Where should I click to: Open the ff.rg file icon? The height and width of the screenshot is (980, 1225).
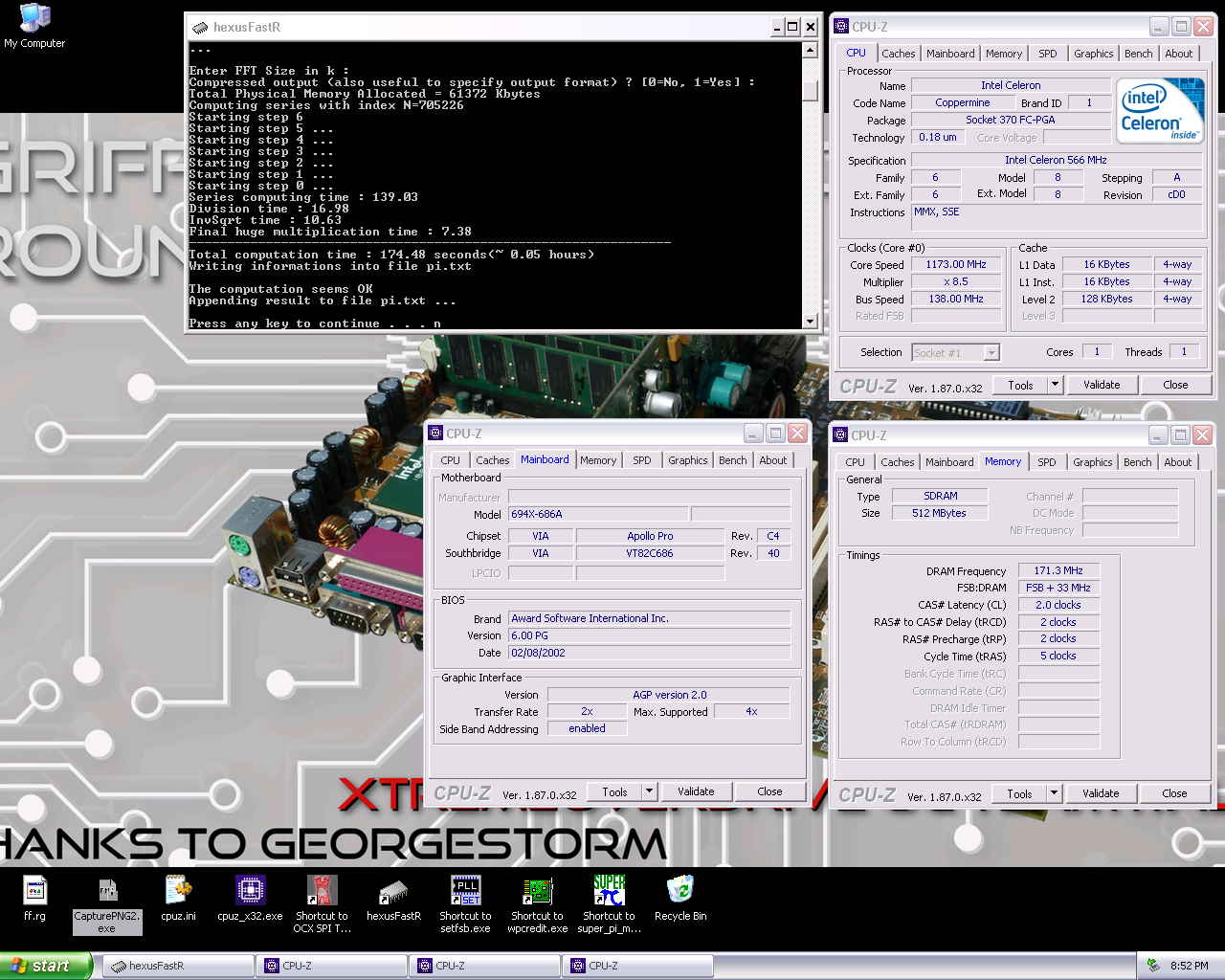click(x=34, y=898)
